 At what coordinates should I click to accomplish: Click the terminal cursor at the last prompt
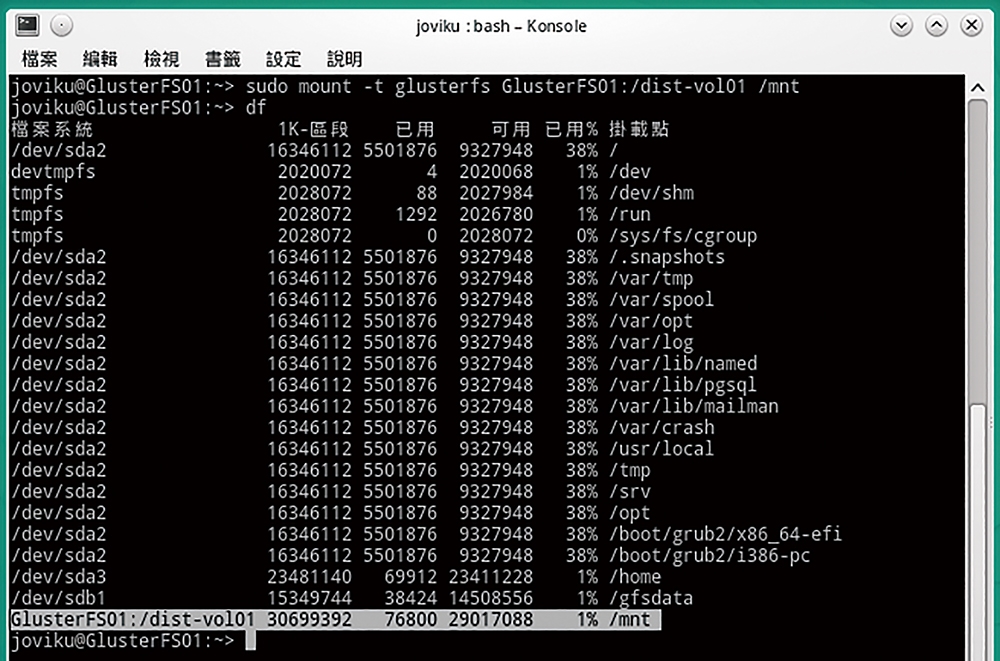point(251,641)
